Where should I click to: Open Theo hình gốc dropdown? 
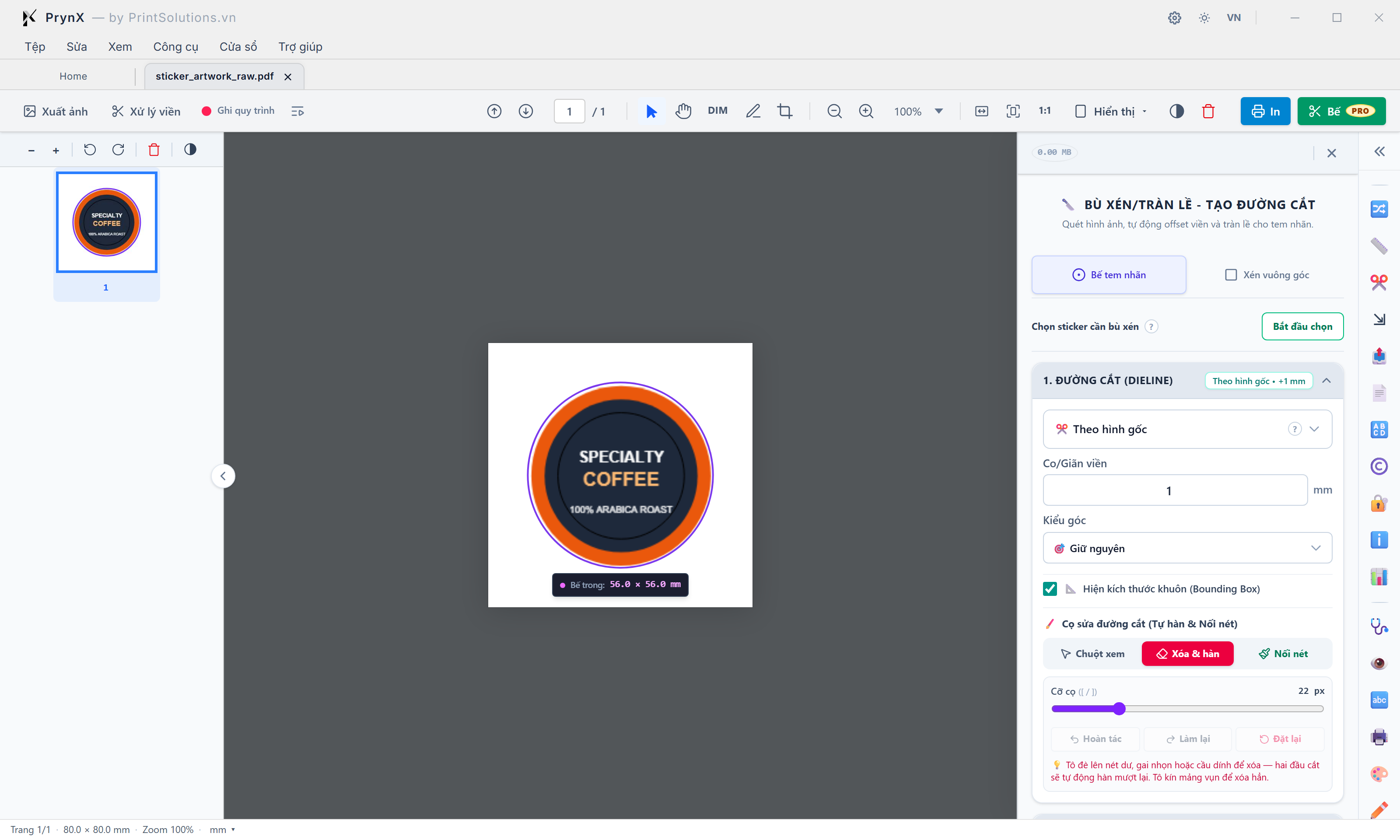(1186, 429)
